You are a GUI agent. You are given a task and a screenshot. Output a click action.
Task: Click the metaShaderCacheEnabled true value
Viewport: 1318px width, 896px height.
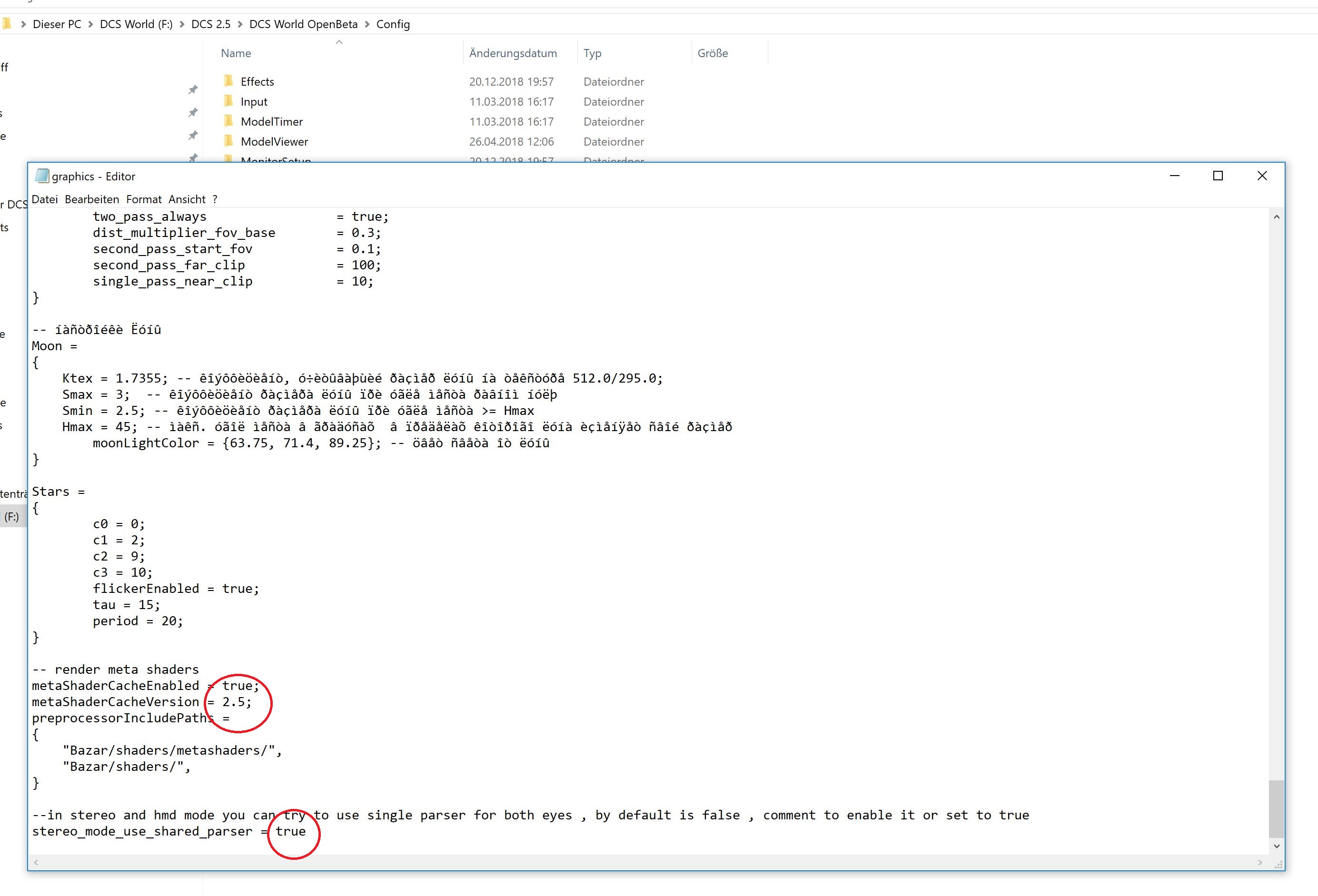coord(240,686)
